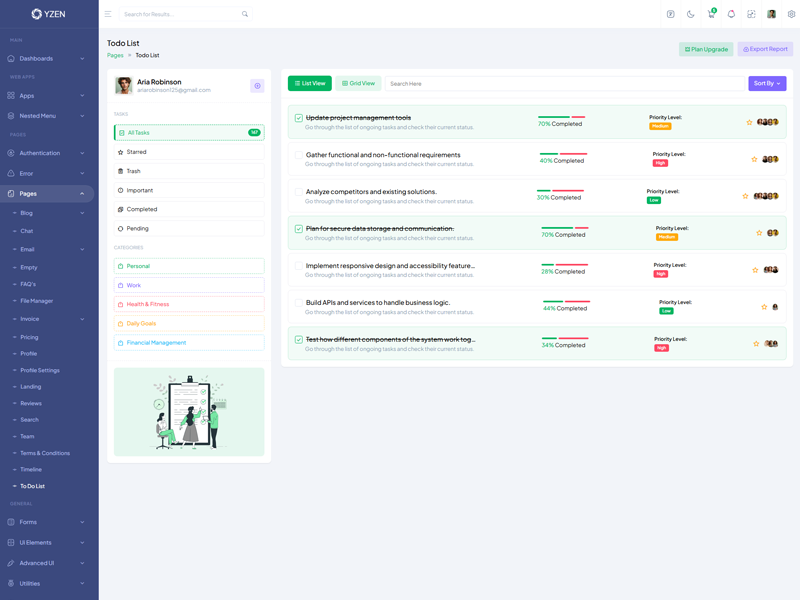Select the Health & Fitness category

pyautogui.click(x=188, y=304)
